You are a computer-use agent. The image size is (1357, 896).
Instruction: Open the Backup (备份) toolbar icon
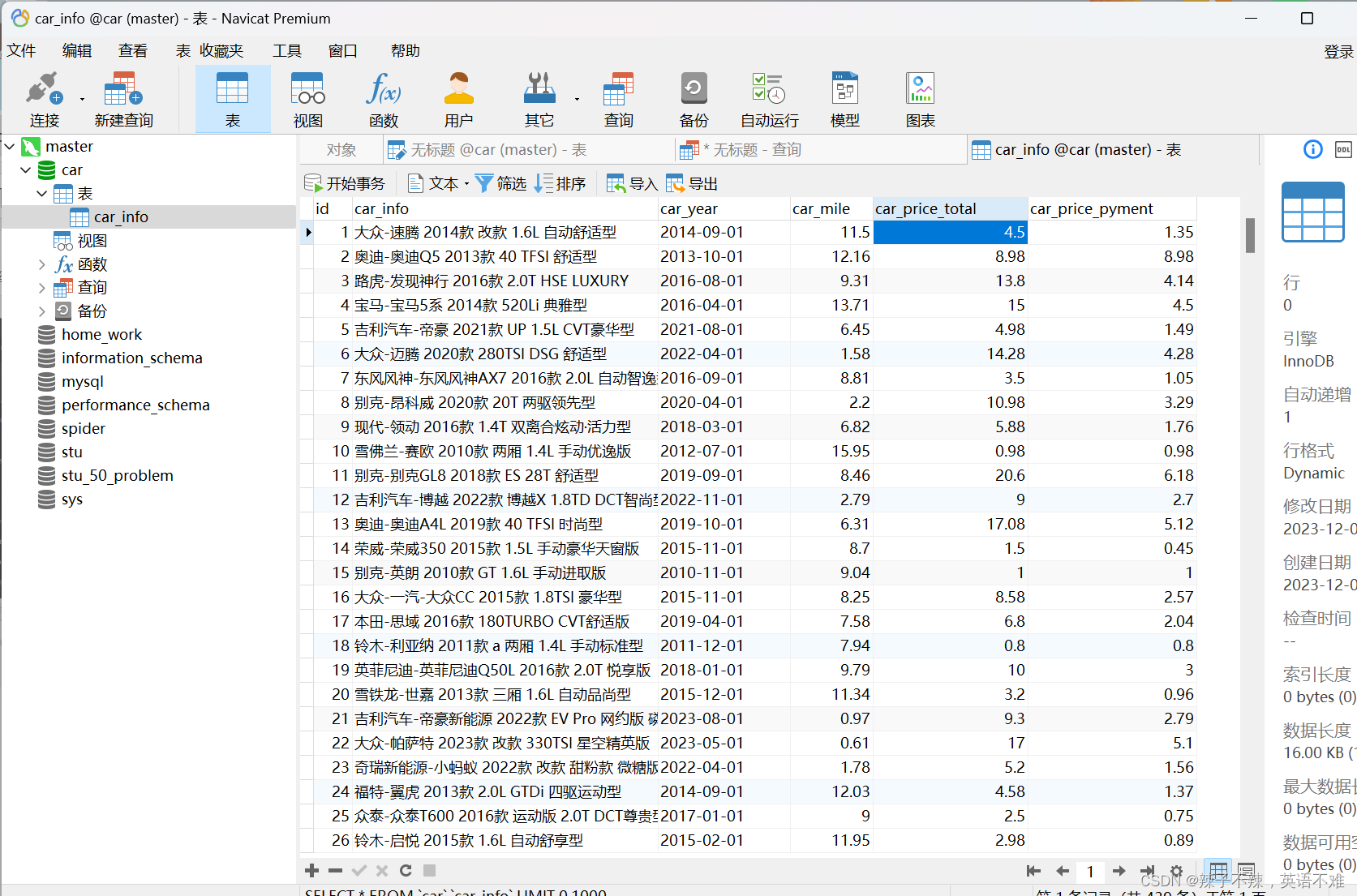point(694,99)
